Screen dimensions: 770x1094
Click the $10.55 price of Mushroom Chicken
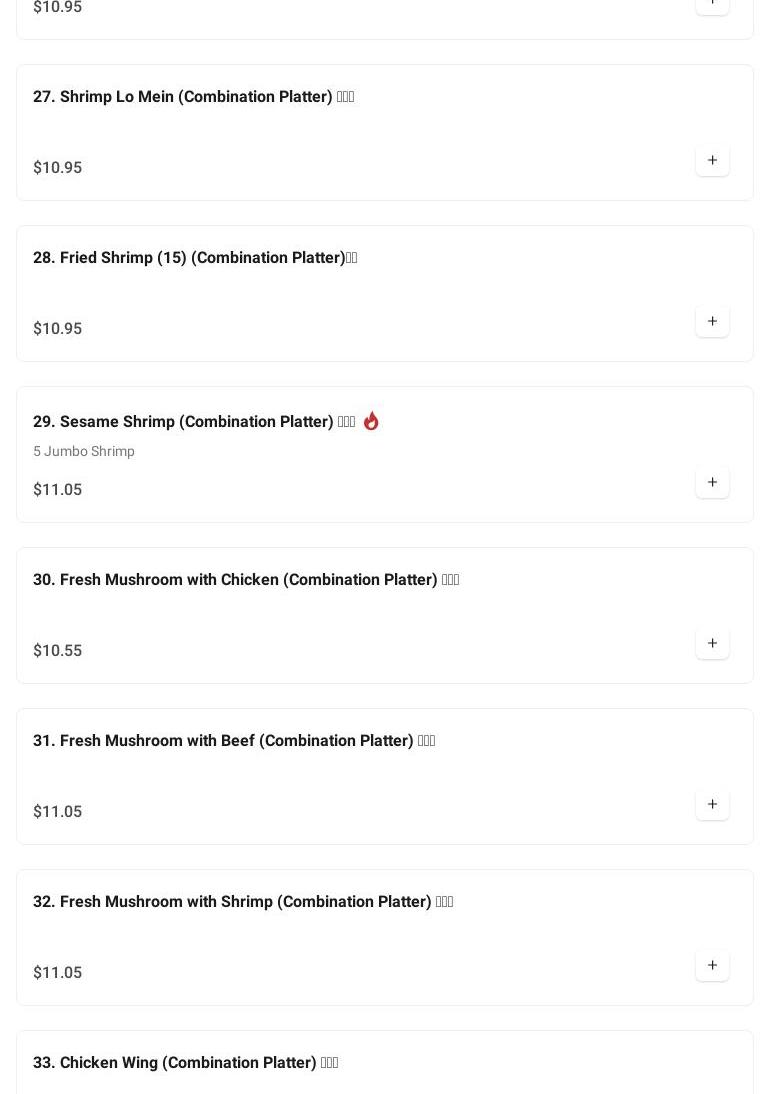[58, 651]
